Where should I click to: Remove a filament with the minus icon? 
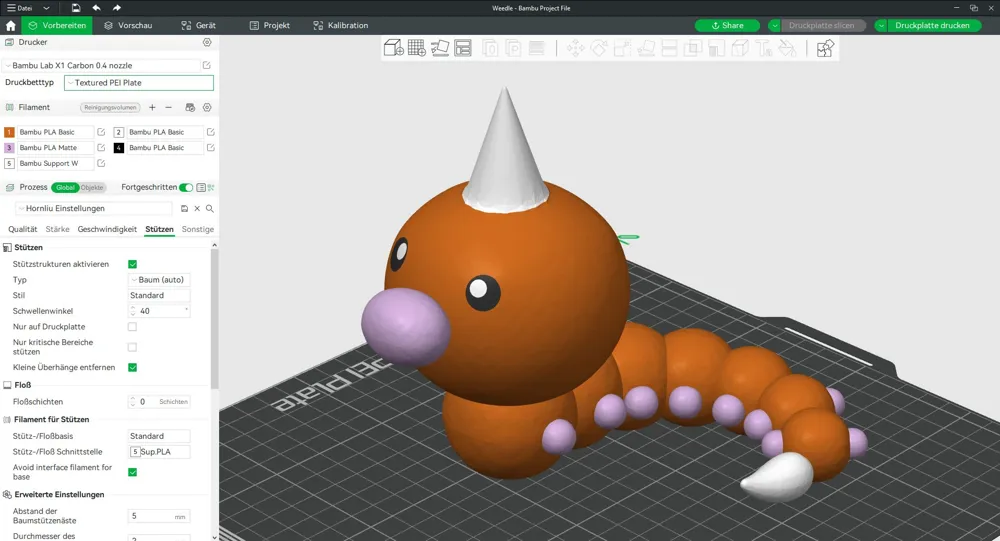click(x=168, y=107)
